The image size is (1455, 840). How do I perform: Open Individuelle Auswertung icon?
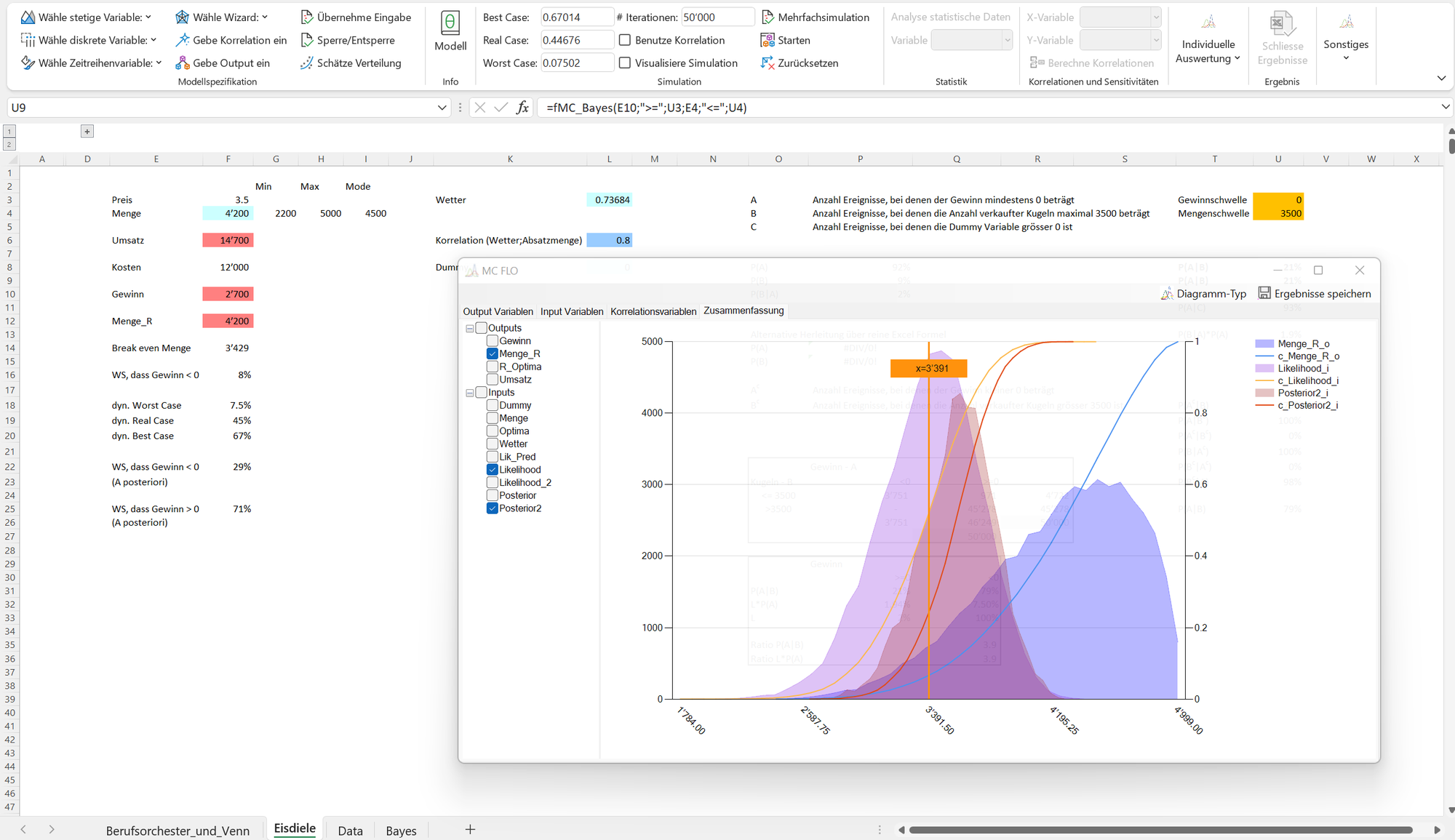coord(1208,23)
